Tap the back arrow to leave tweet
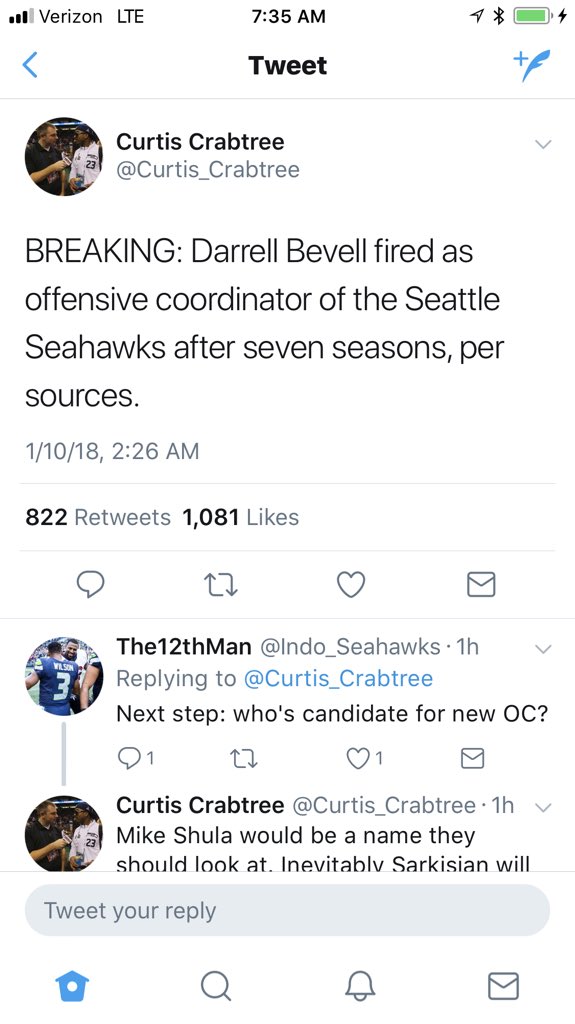This screenshot has width=575, height=1024. pyautogui.click(x=30, y=65)
